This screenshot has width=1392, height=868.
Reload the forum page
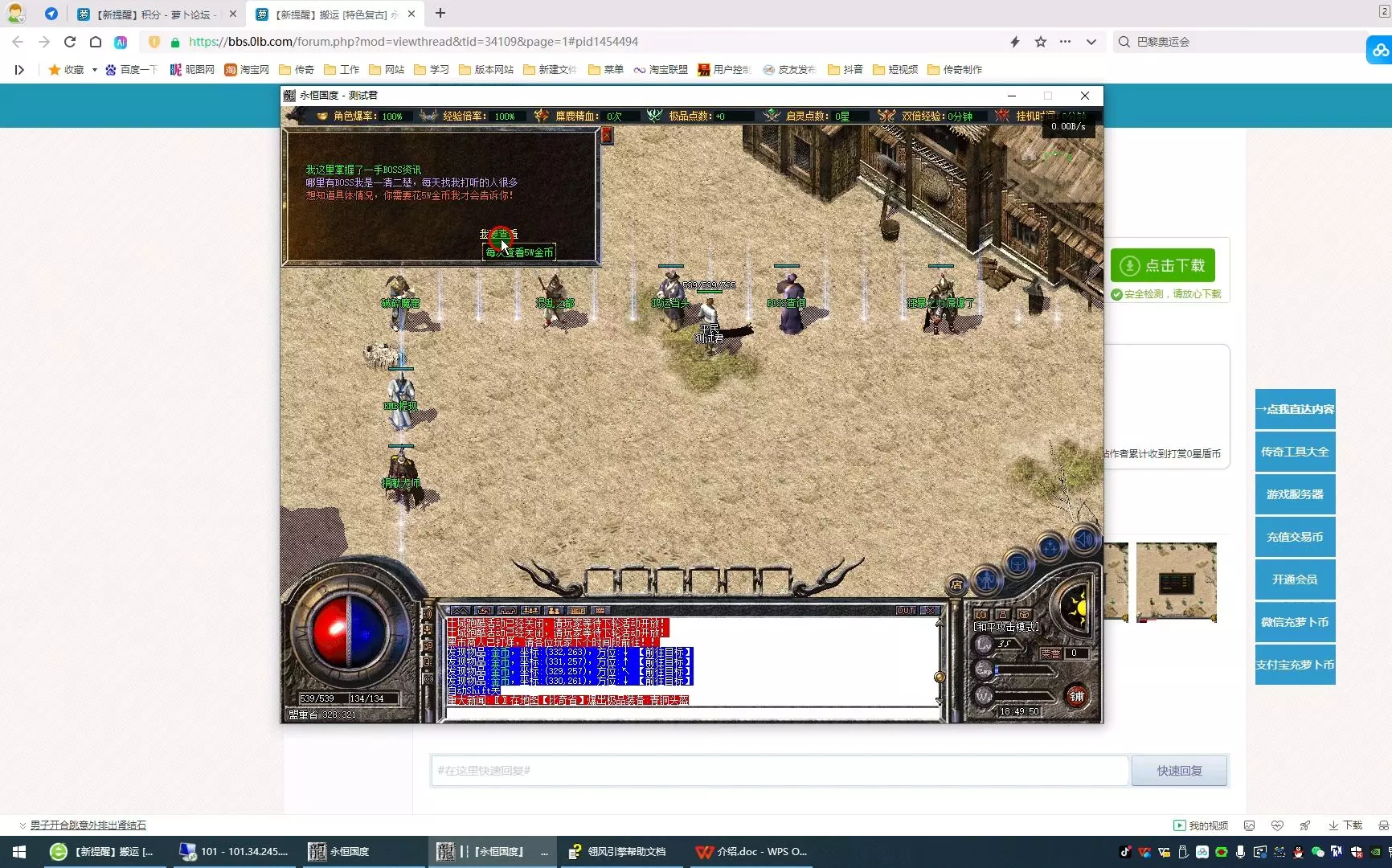pos(70,42)
